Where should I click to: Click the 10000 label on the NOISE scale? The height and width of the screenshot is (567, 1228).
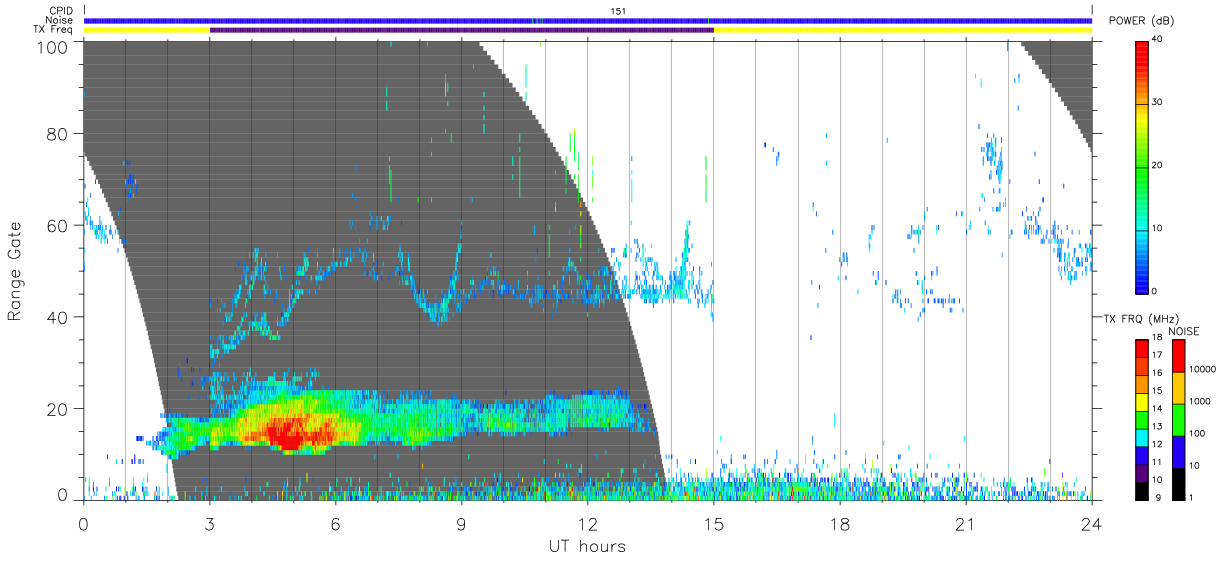pos(1203,369)
